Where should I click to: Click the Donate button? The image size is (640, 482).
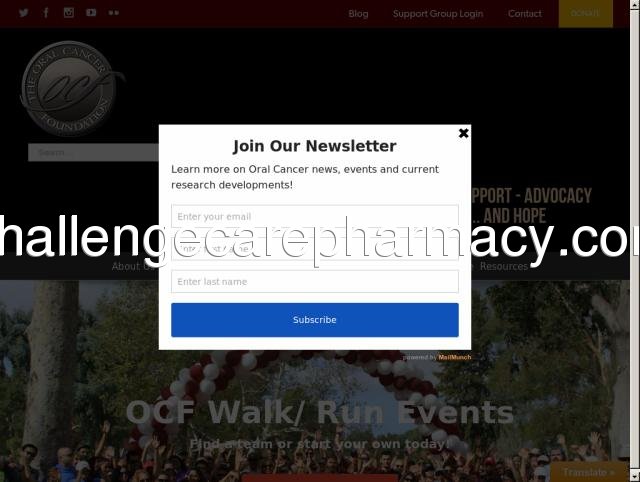click(585, 13)
